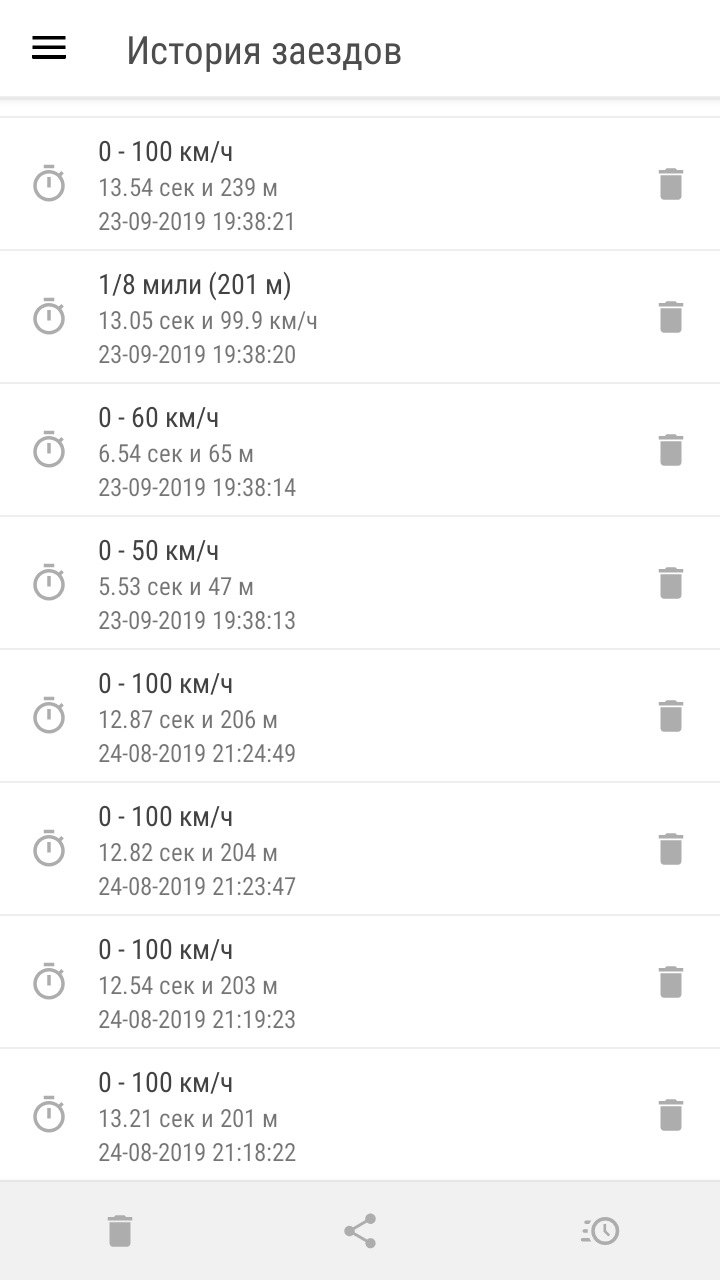Image resolution: width=720 pixels, height=1280 pixels.
Task: Tap stopwatch icon of 13.54 сек run
Action: click(x=49, y=184)
